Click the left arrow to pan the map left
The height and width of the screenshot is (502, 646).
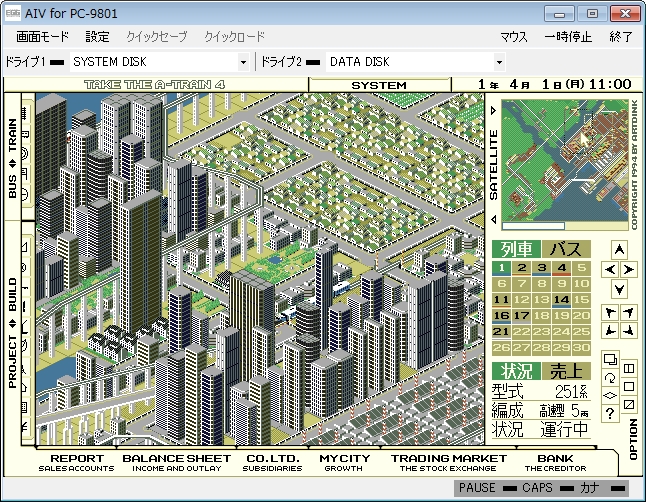(x=610, y=270)
